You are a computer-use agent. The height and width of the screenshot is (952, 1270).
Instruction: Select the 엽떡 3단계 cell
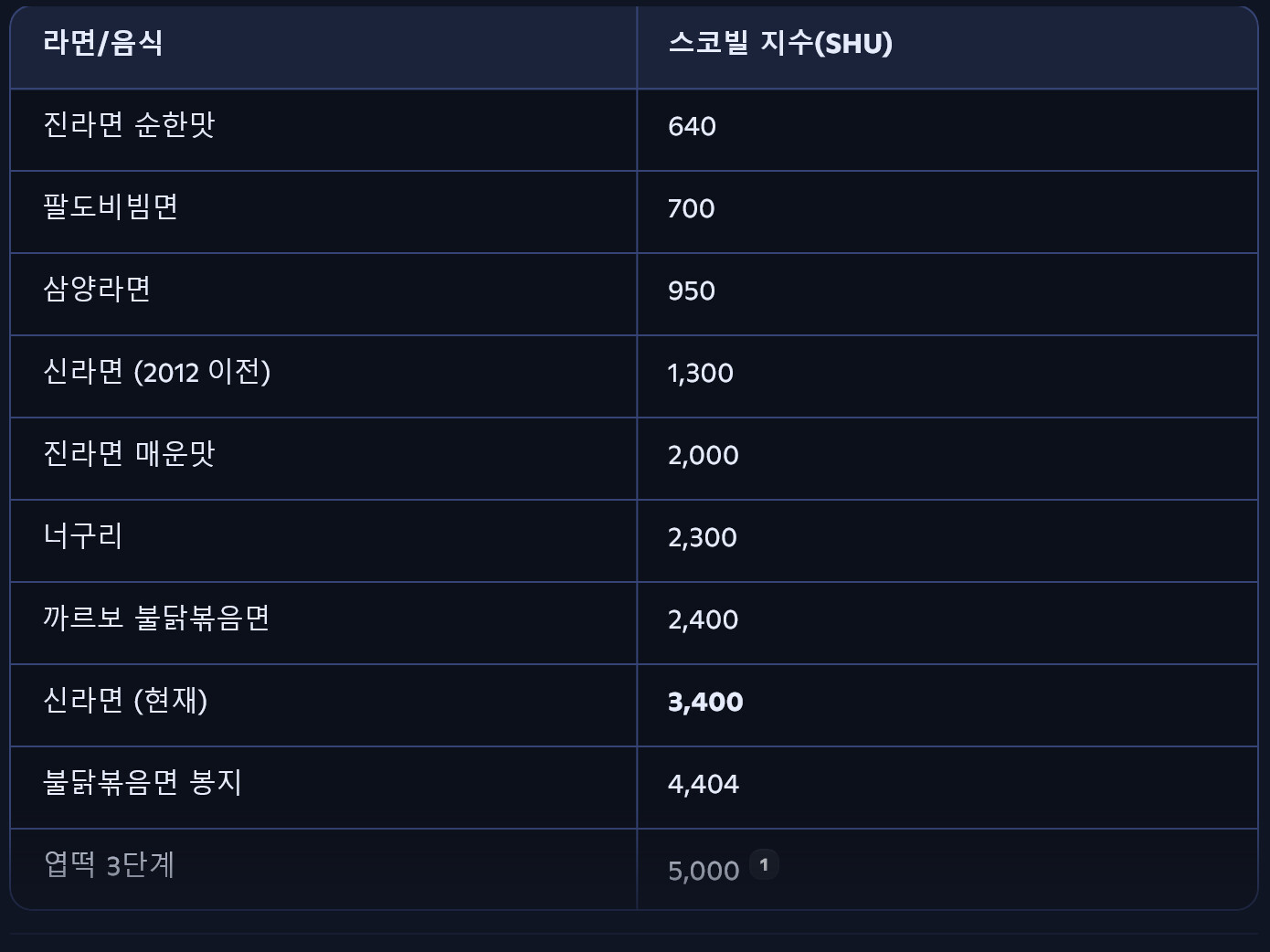click(323, 869)
